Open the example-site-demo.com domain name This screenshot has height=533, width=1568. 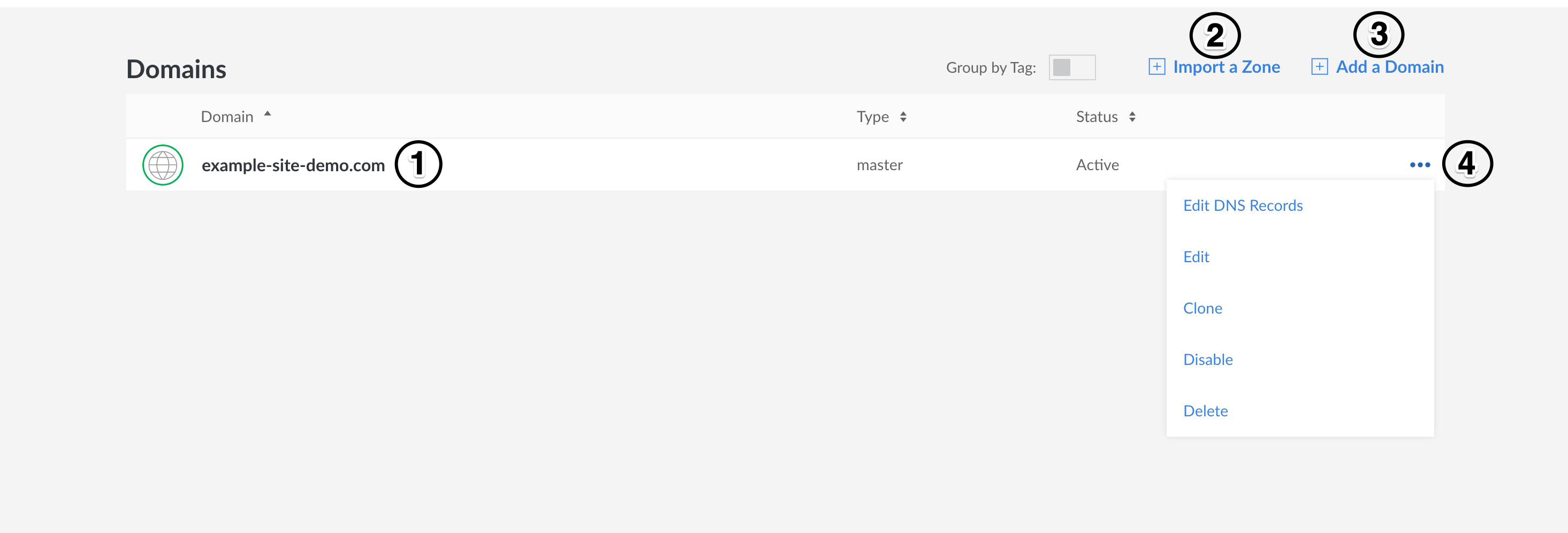pos(293,165)
